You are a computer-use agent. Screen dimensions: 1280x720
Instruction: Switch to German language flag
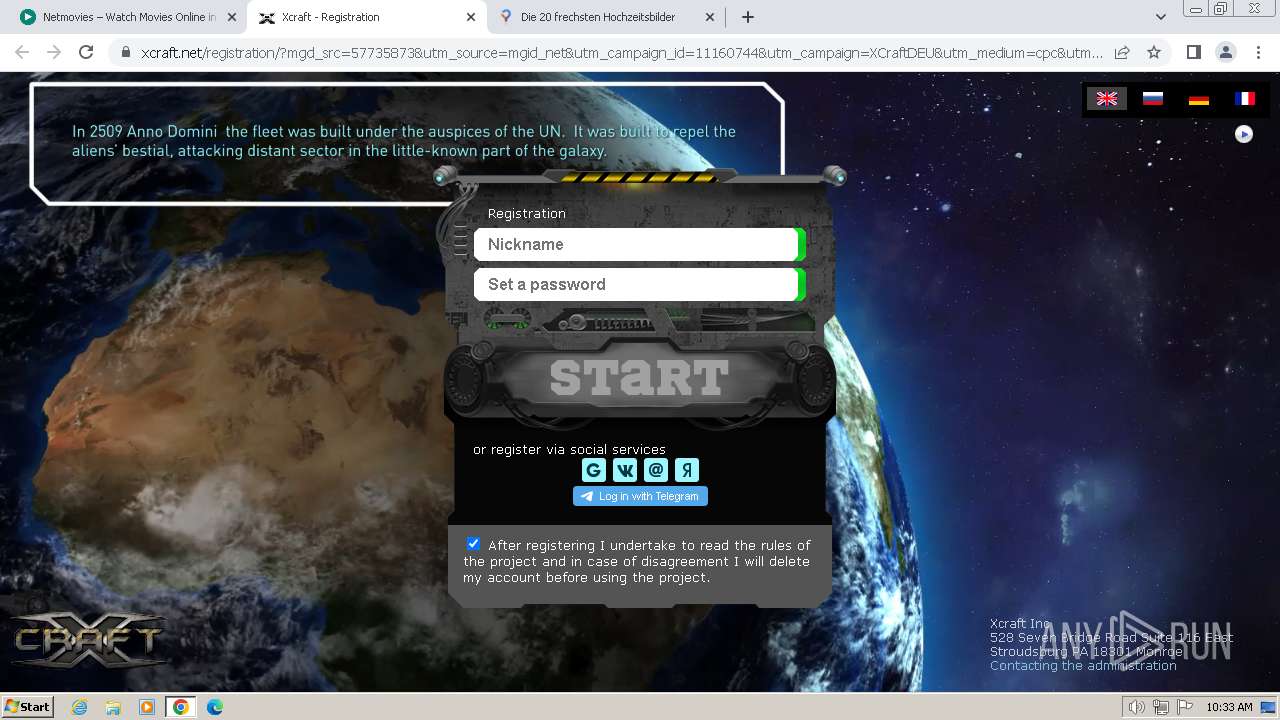pos(1199,98)
